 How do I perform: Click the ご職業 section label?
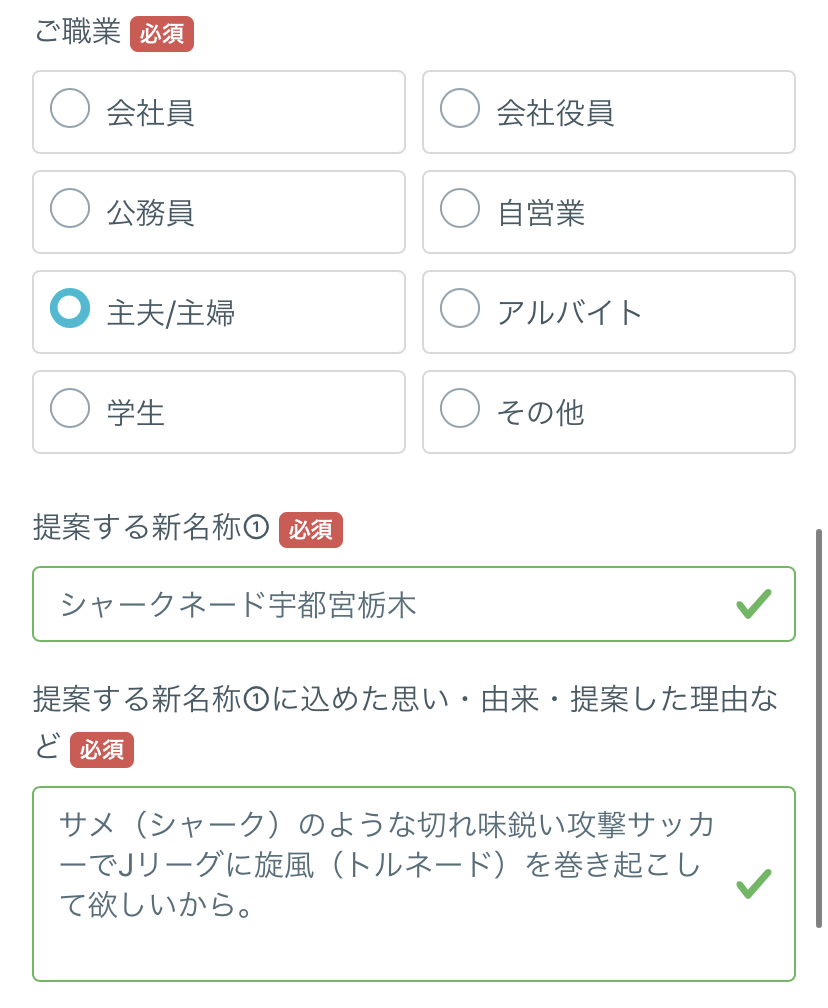[x=78, y=32]
